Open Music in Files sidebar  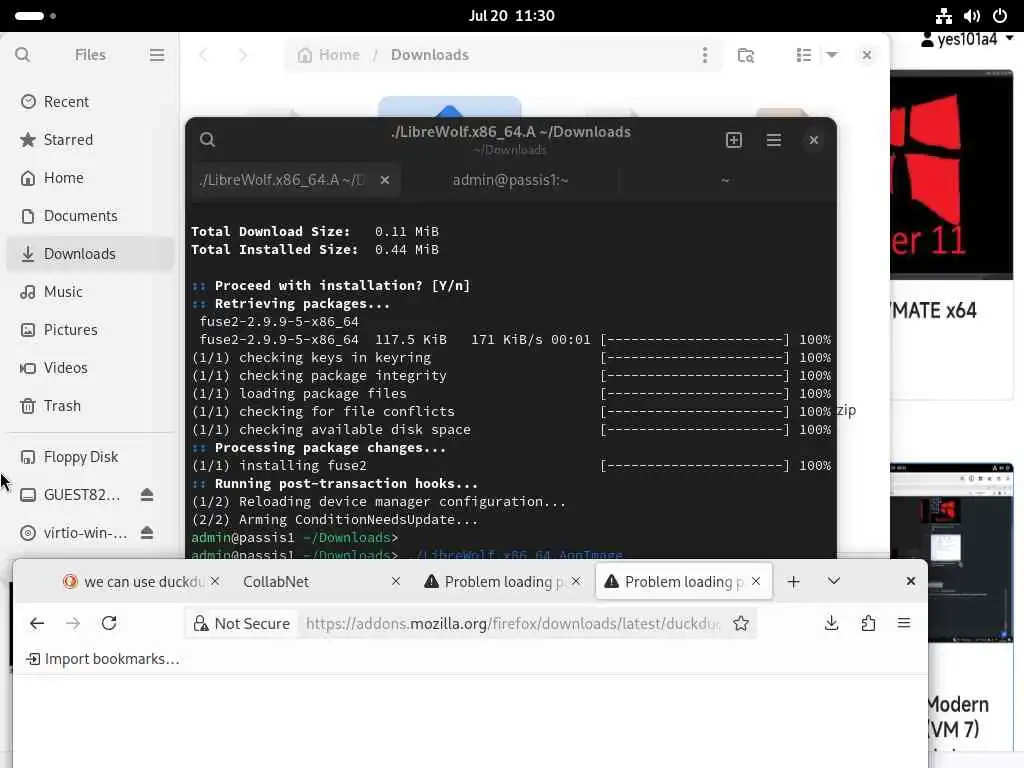[90, 291]
